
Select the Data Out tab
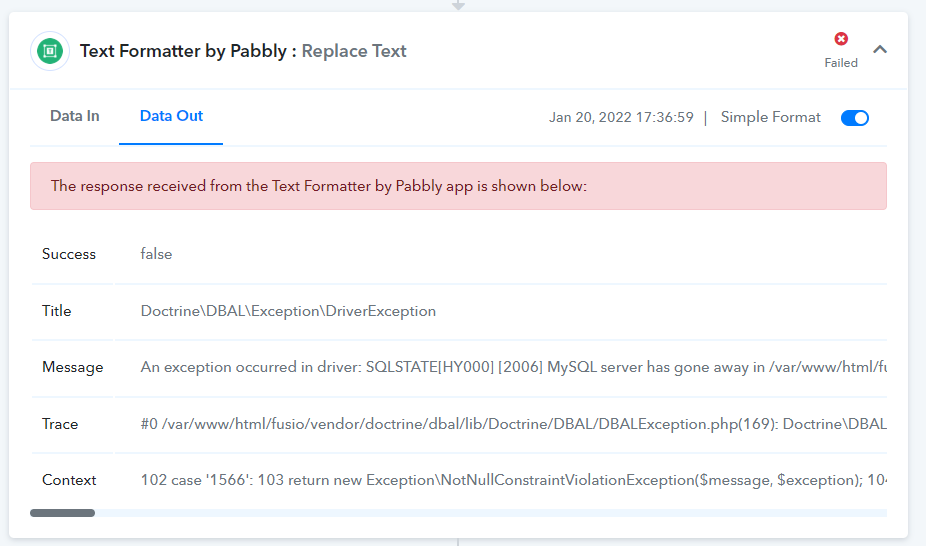(x=171, y=116)
